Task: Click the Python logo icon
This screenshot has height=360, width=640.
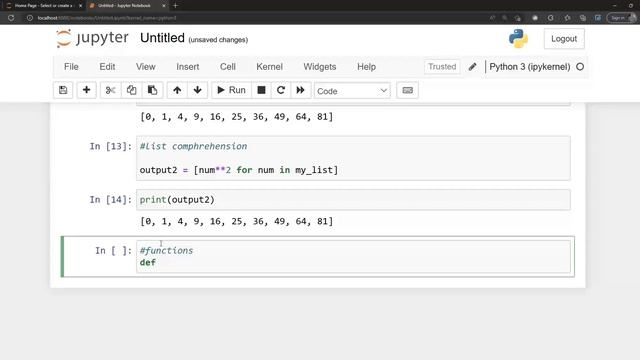Action: tap(518, 39)
